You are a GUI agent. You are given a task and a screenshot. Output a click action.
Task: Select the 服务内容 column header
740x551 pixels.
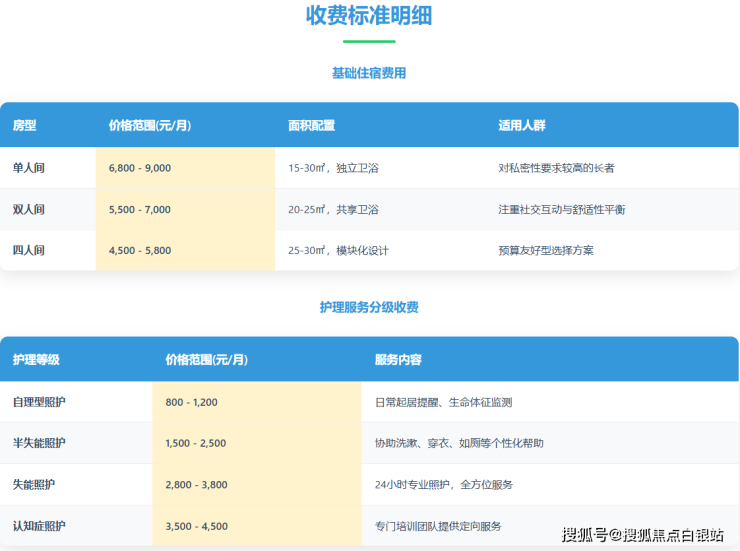click(397, 359)
